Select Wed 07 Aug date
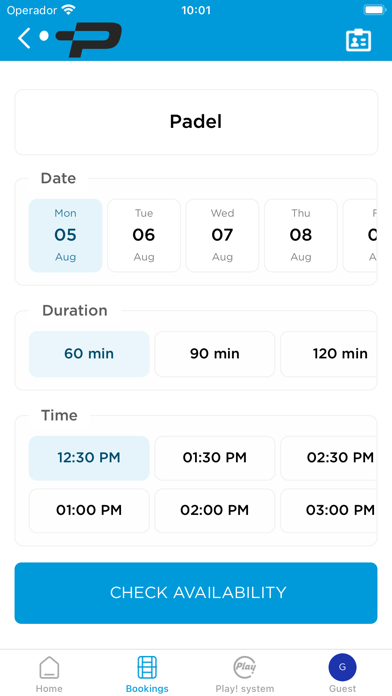The height and width of the screenshot is (696, 392). click(x=222, y=235)
